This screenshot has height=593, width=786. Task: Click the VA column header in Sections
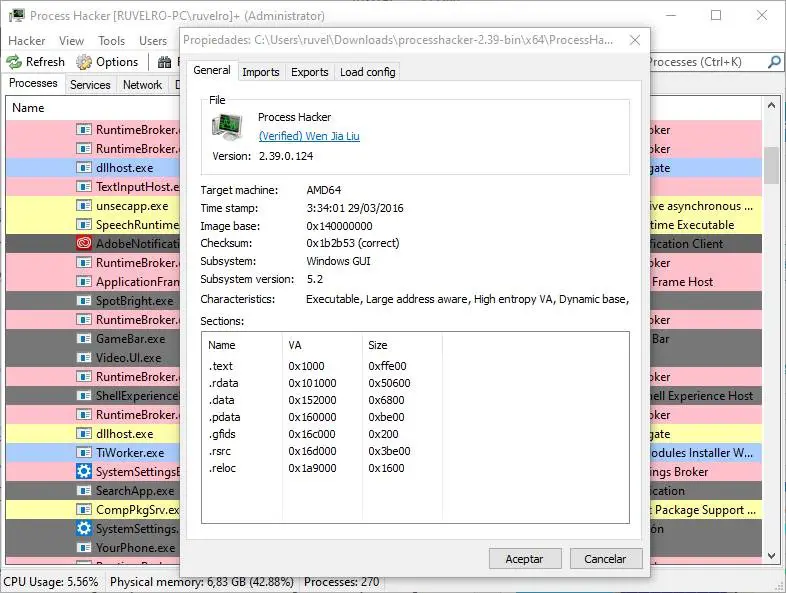pos(322,345)
